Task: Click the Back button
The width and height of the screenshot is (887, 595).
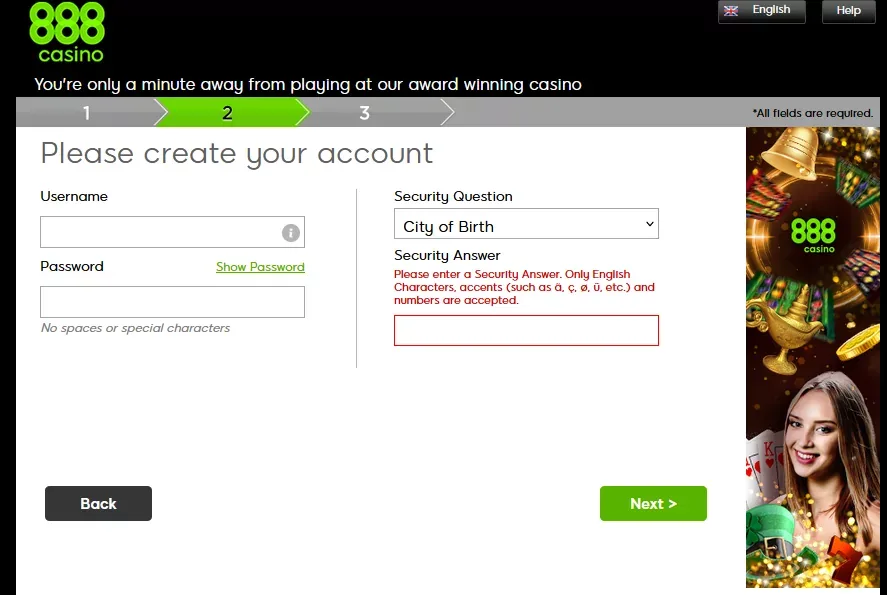Action: click(x=98, y=503)
